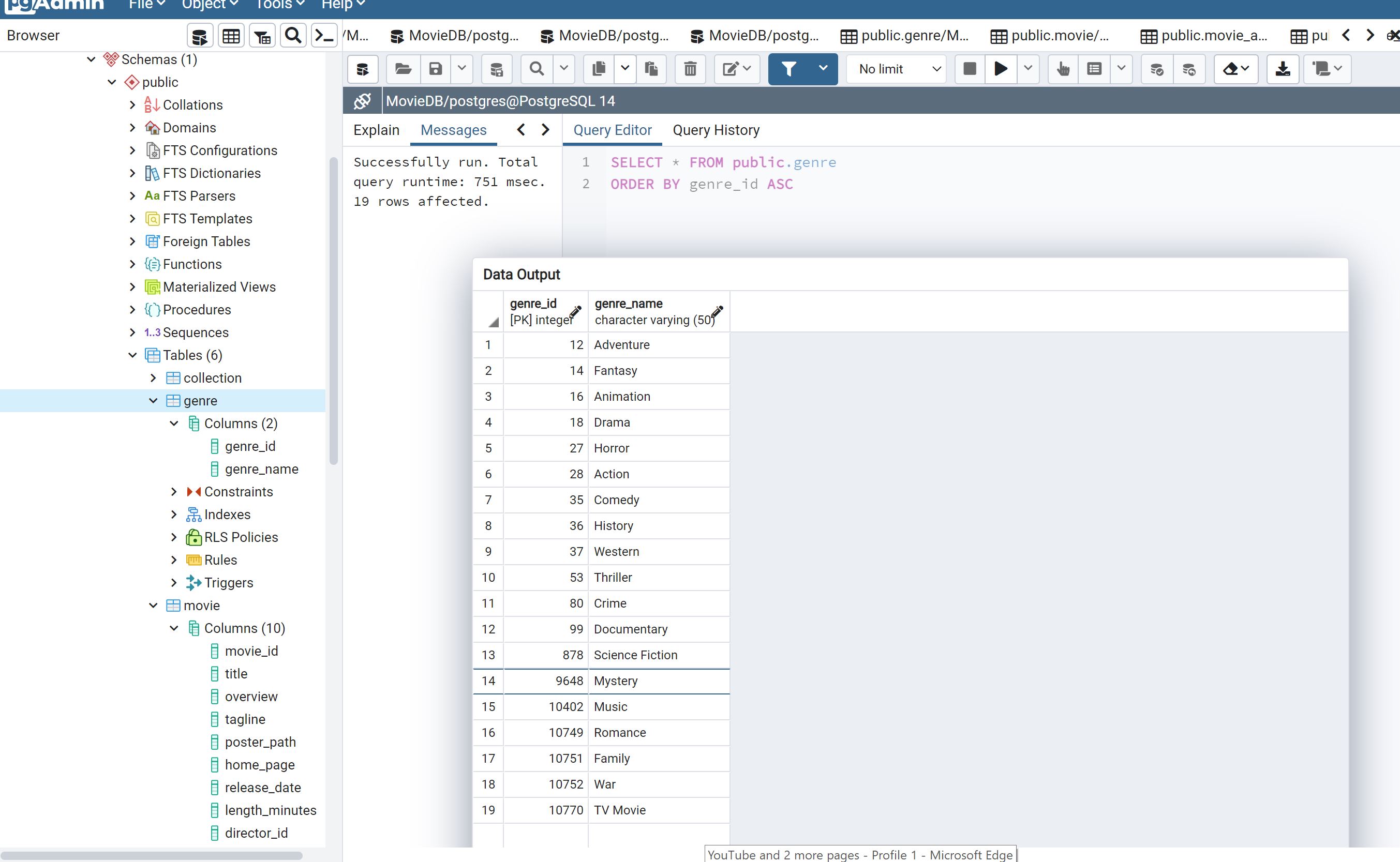Switch to the Query Editor tab
The image size is (1400, 862).
pos(613,130)
